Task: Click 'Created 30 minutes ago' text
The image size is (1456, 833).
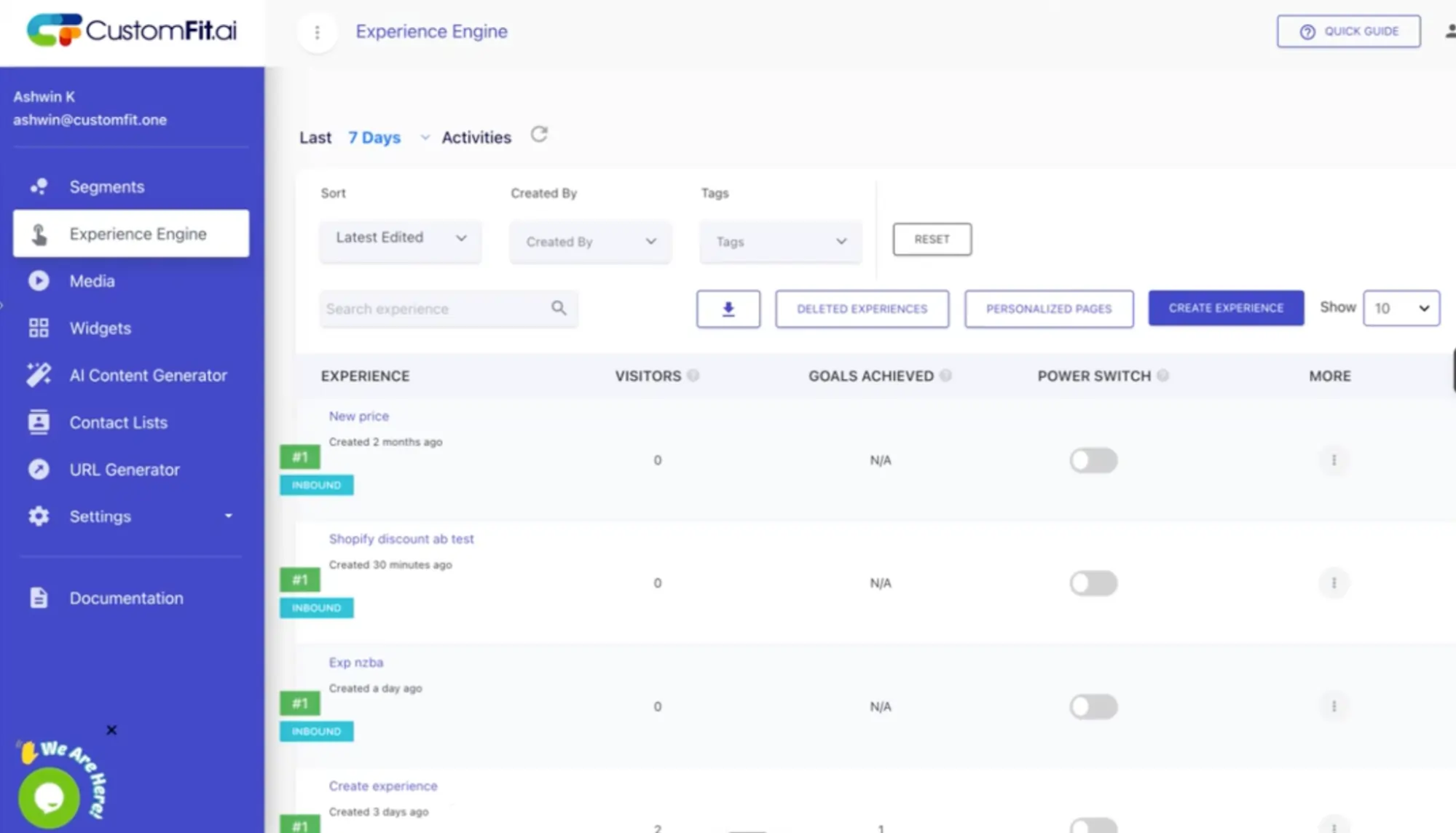Action: [390, 564]
